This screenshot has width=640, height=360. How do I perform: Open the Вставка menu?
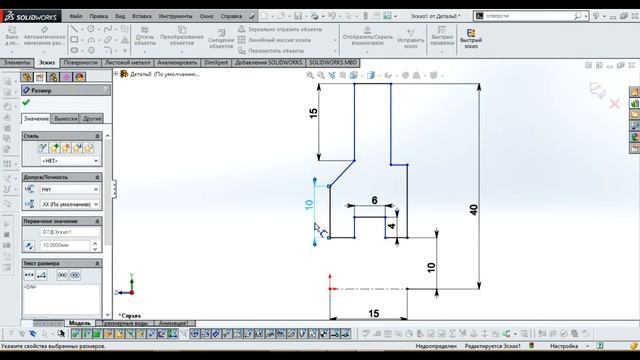[142, 16]
